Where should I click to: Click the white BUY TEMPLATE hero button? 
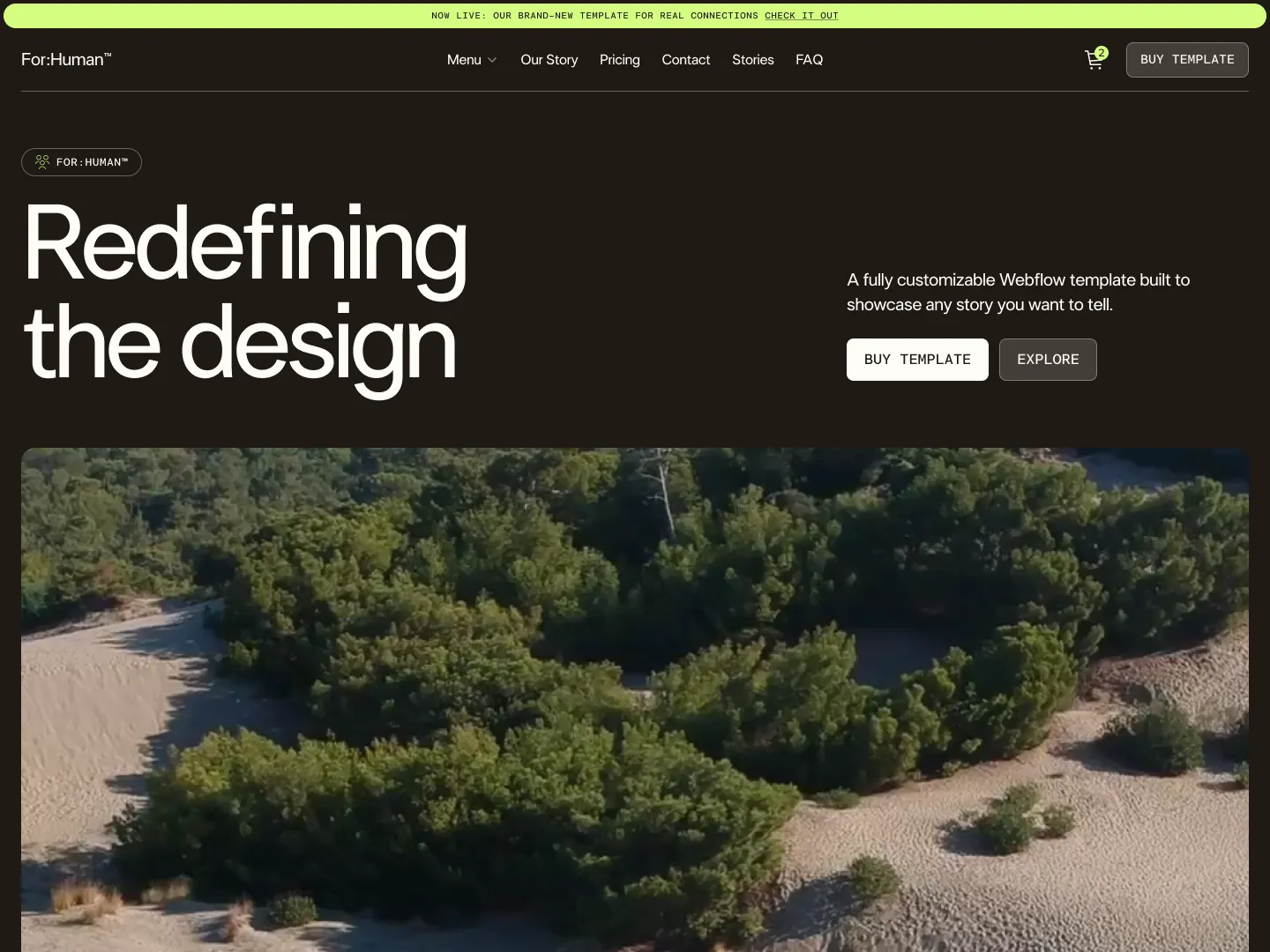(917, 360)
